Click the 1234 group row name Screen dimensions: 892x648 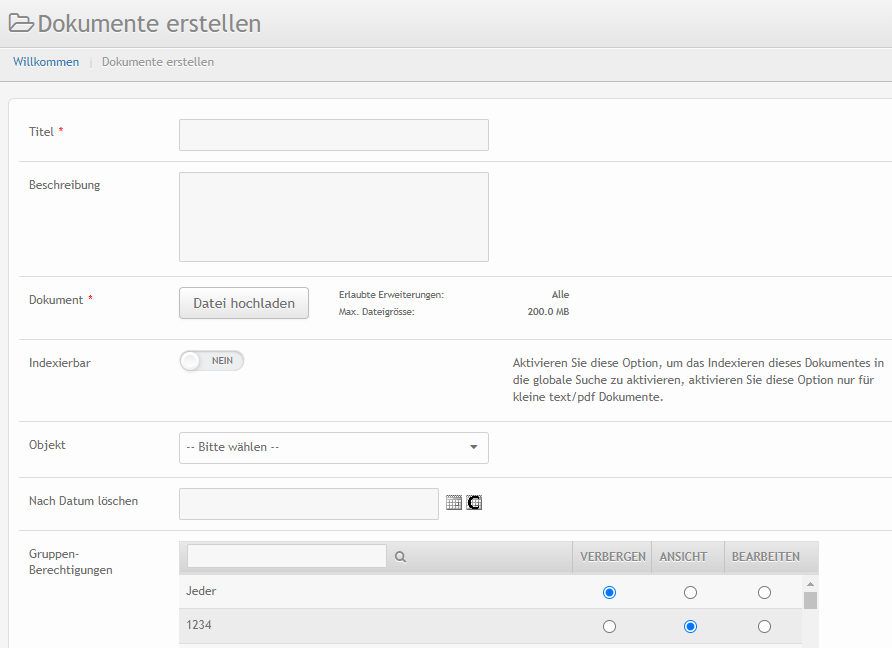point(199,625)
